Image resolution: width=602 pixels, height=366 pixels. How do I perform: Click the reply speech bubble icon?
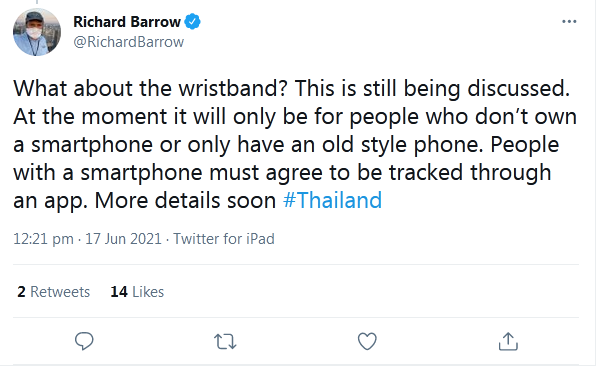point(84,341)
